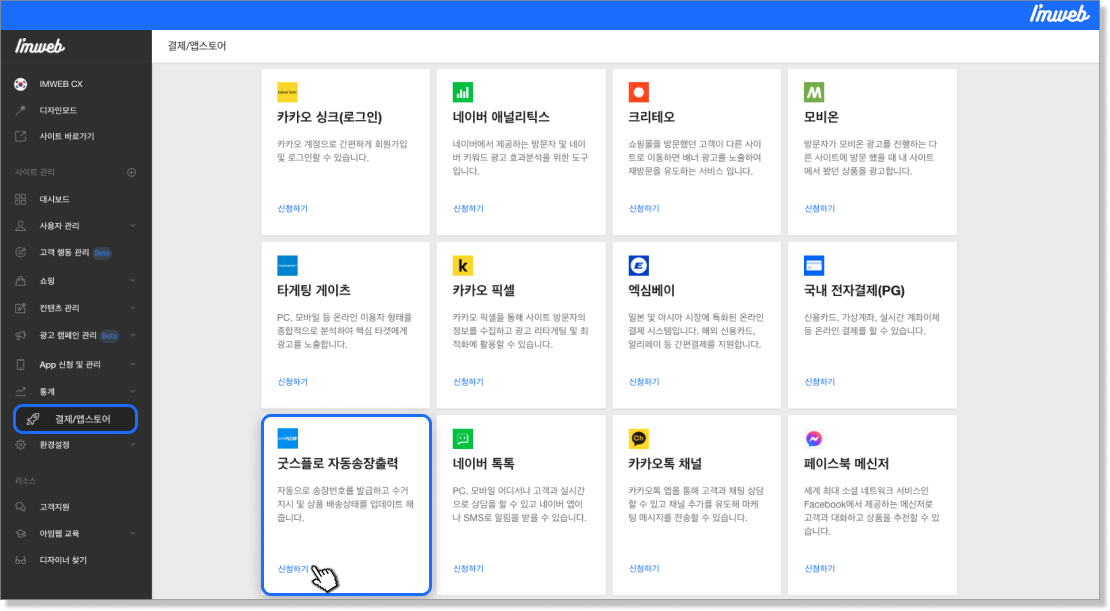
Task: Click the Facebook Messenger icon
Action: [814, 438]
